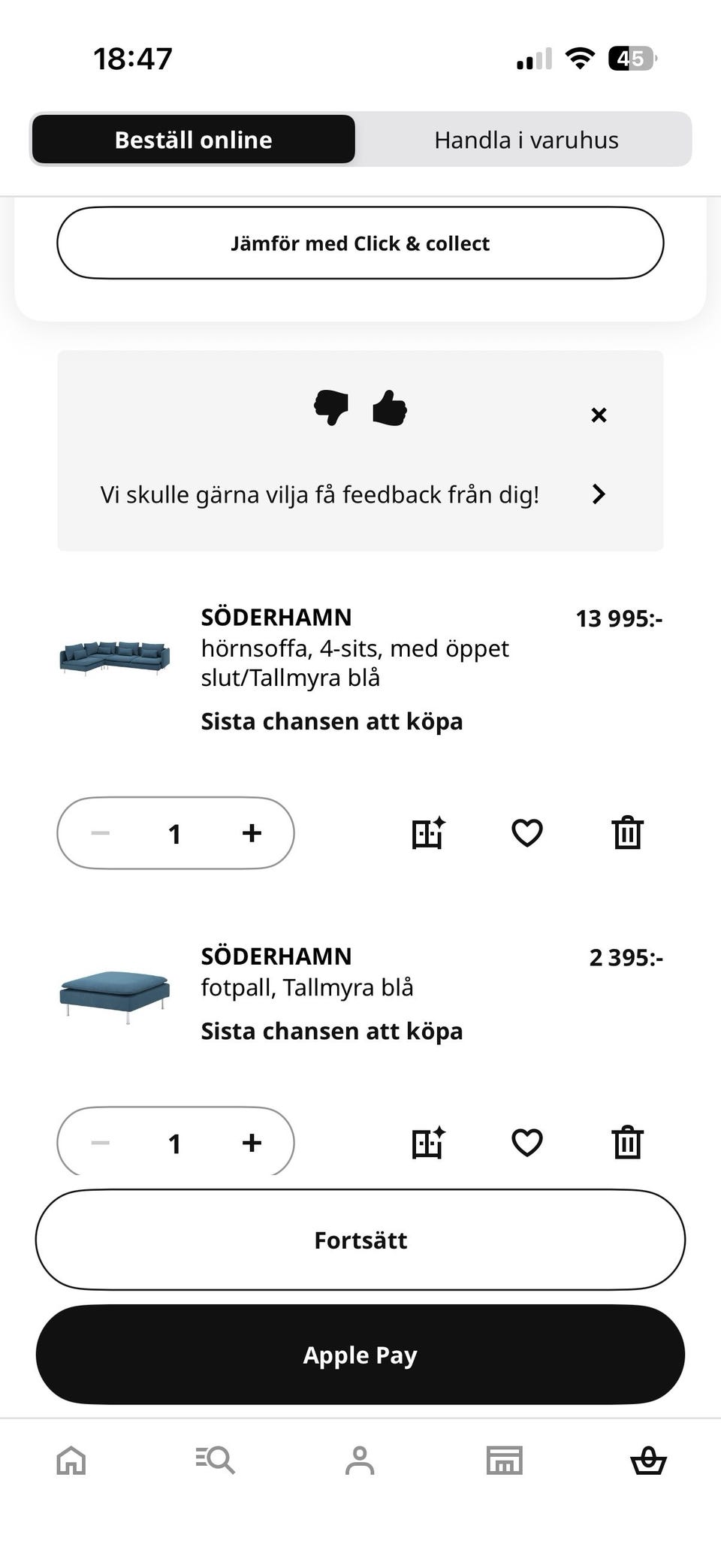721x1568 pixels.
Task: Open planner icon for the hörnsoffa
Action: pos(428,832)
